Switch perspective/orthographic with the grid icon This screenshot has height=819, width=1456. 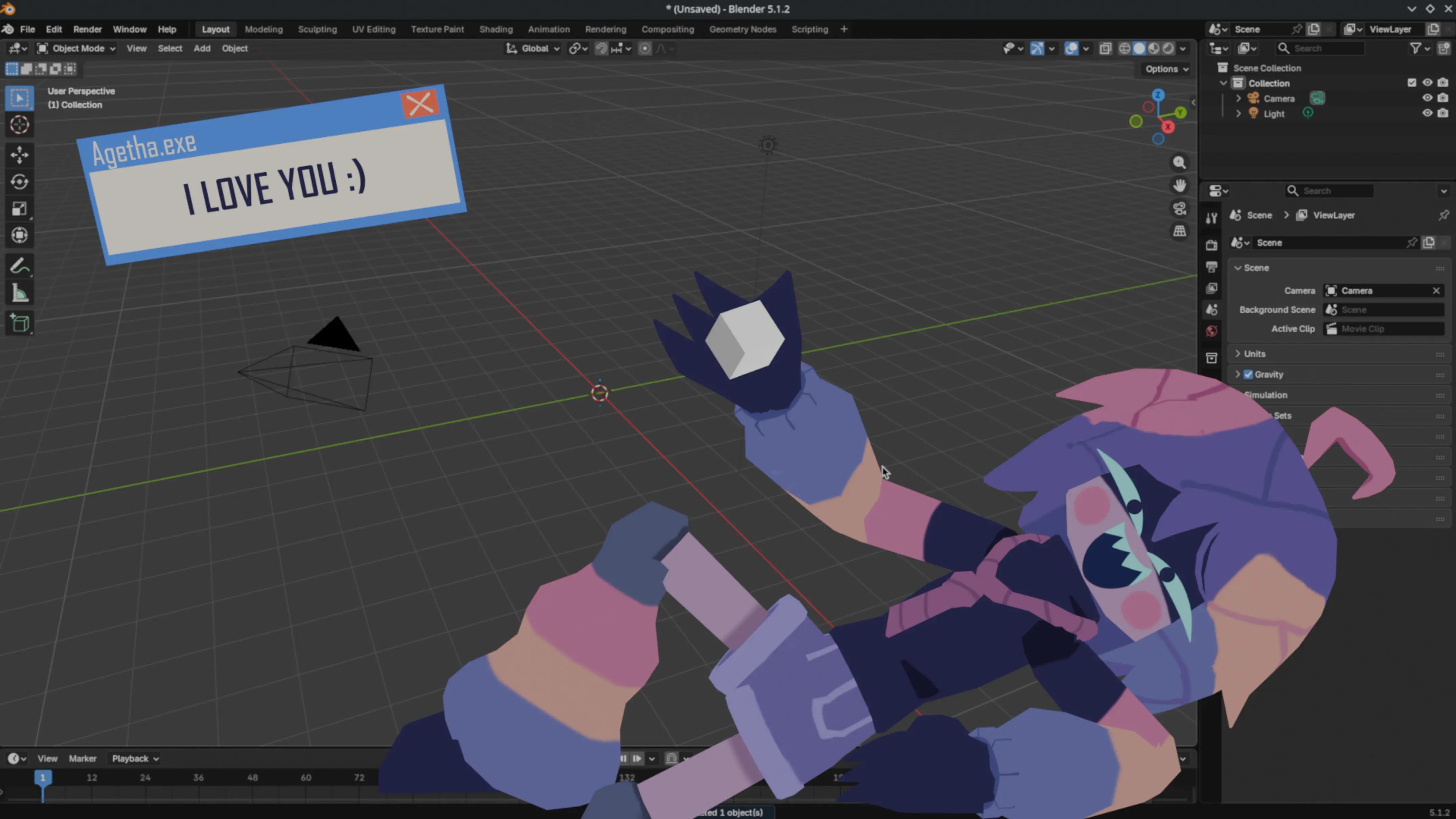point(1179,231)
